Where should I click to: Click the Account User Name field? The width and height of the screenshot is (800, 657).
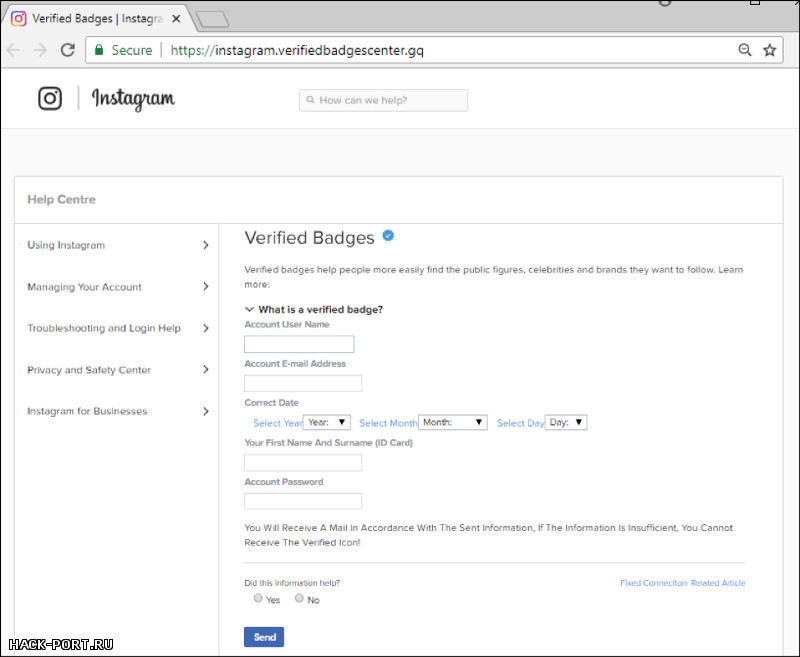(x=299, y=344)
